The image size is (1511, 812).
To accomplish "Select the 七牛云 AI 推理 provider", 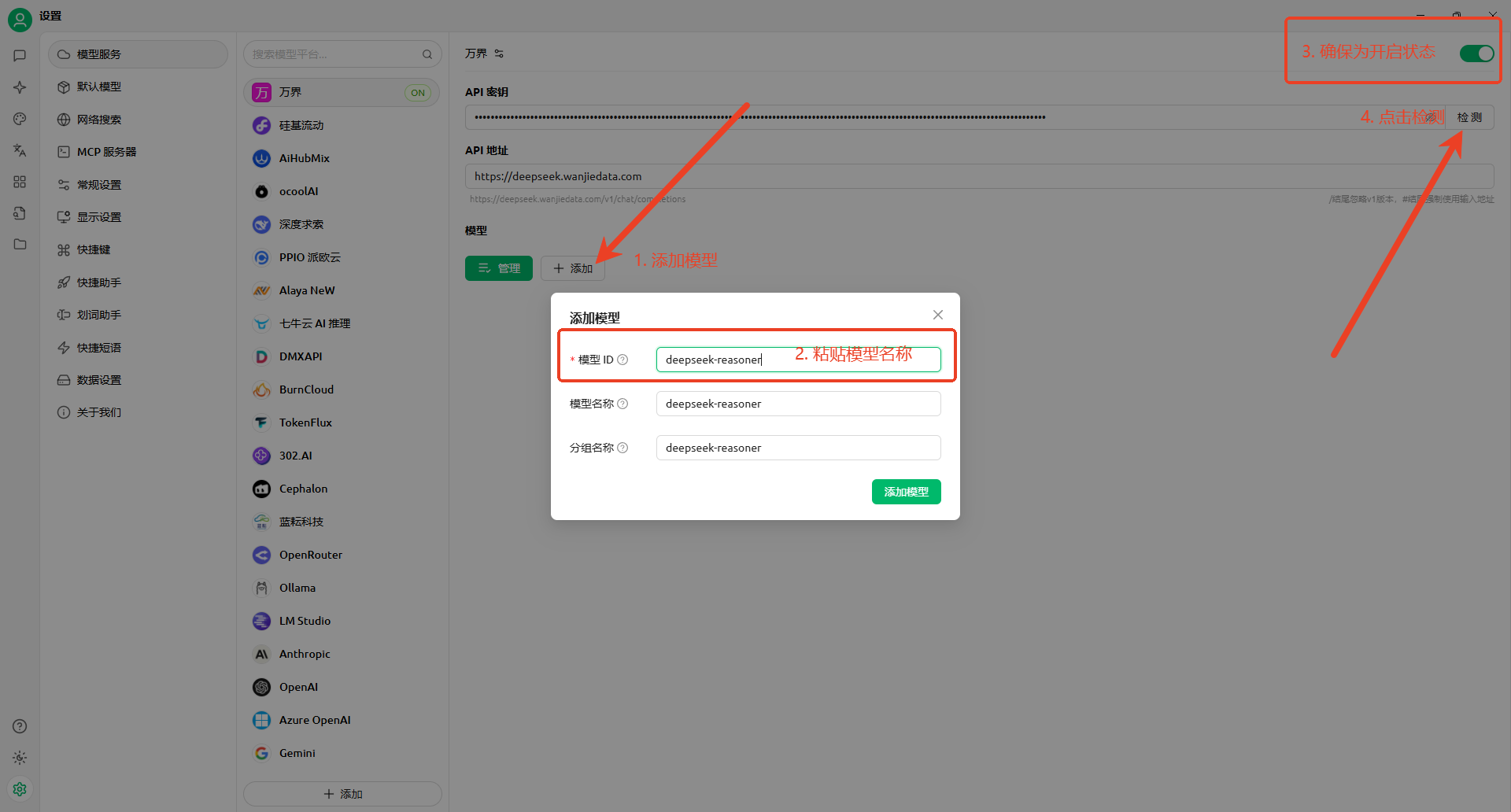I will 342,323.
